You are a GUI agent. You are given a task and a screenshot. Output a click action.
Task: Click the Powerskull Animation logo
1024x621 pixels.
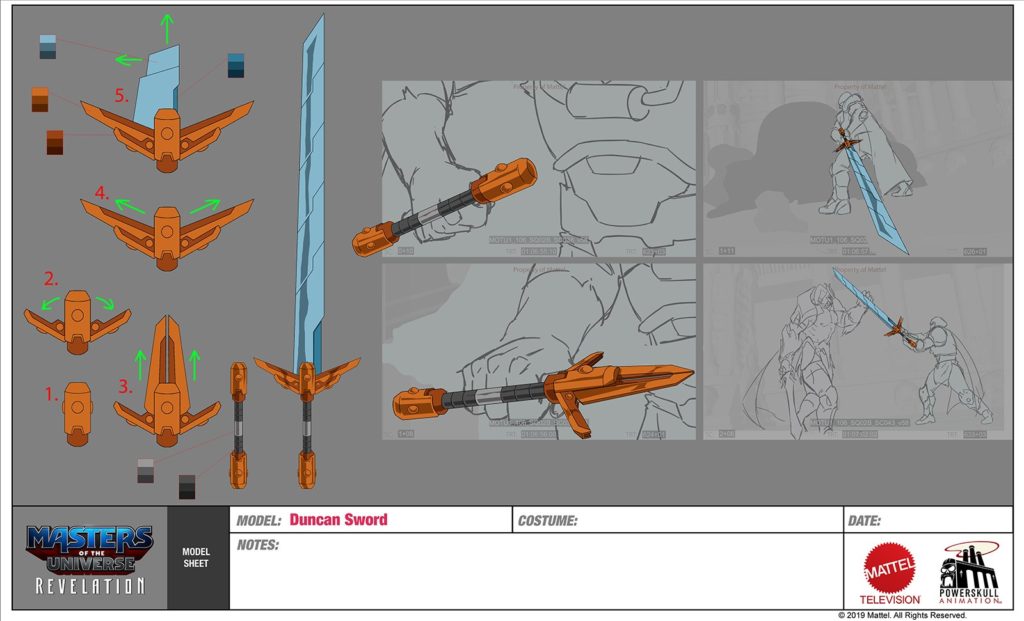pos(969,573)
